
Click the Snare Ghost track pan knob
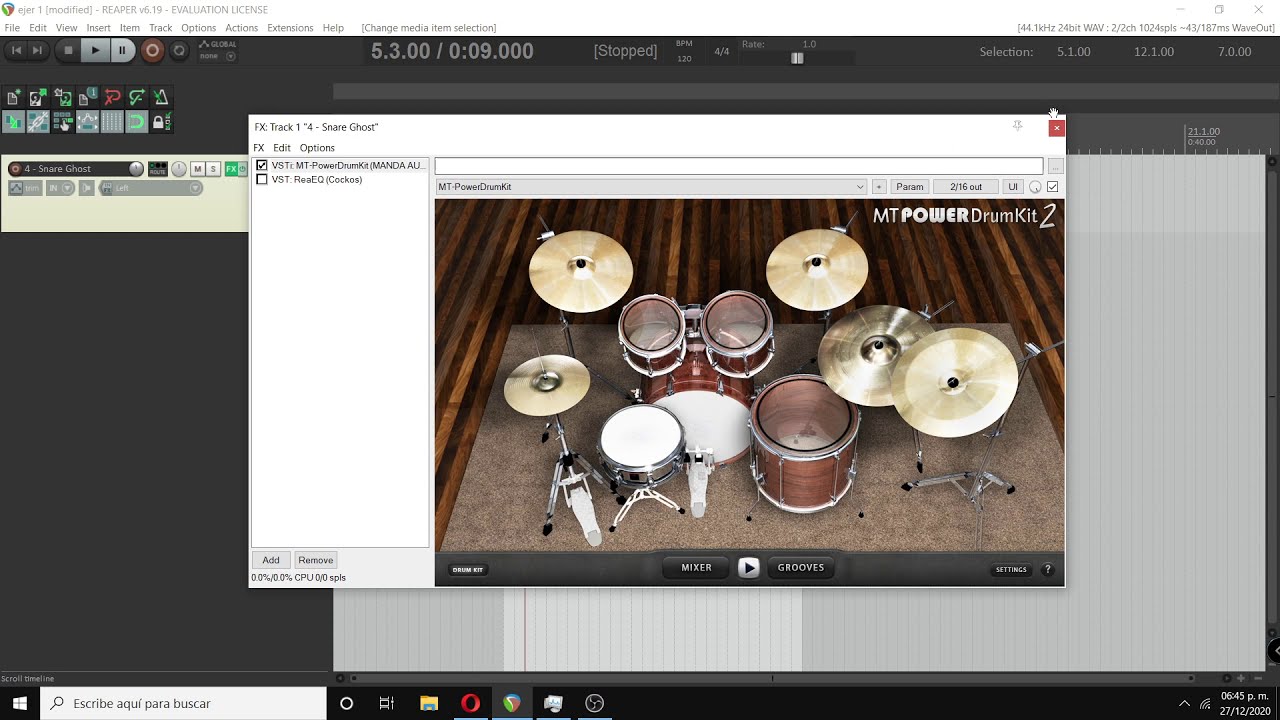point(179,169)
